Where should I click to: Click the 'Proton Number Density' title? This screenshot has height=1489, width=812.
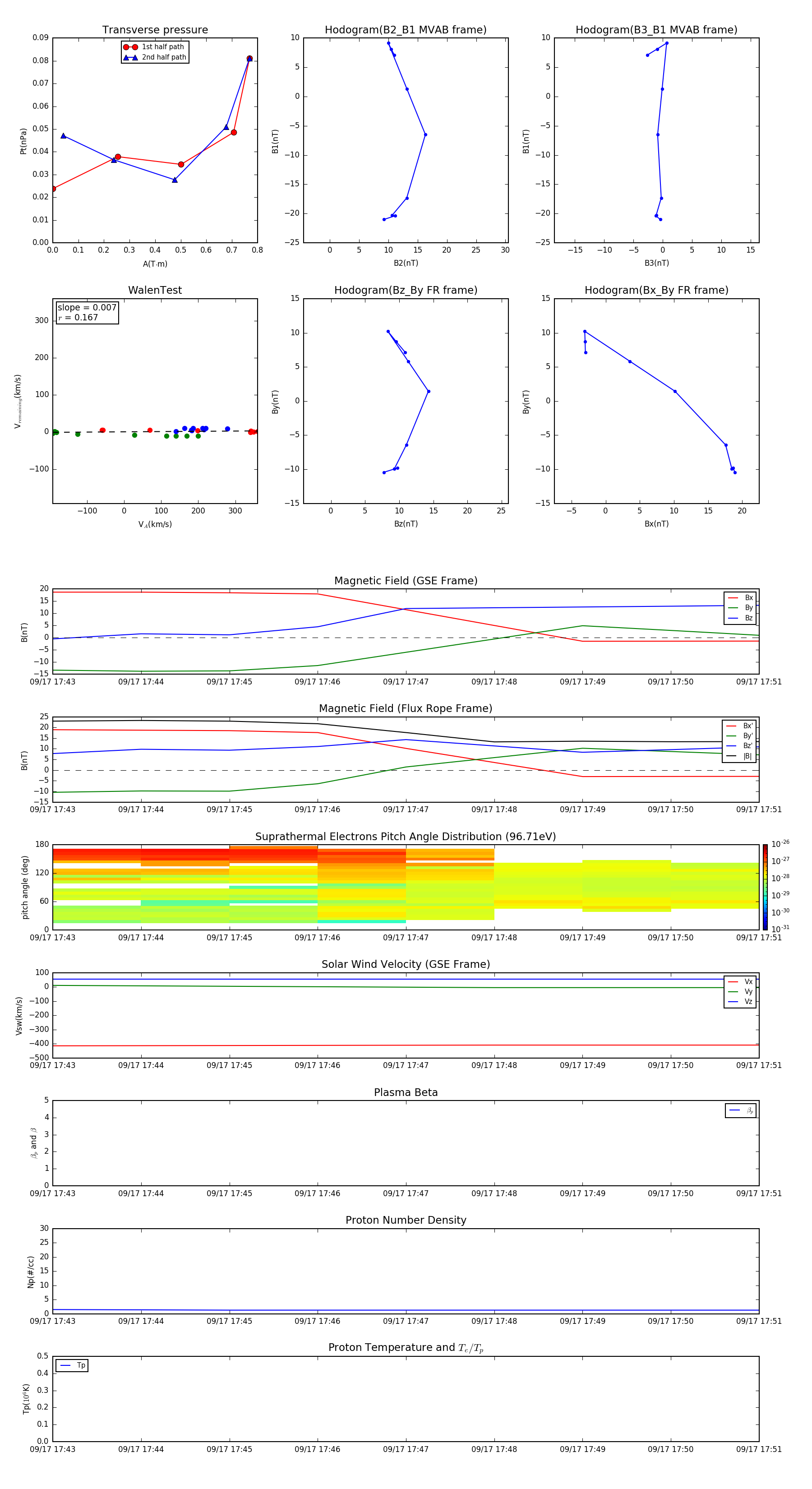point(406,1220)
